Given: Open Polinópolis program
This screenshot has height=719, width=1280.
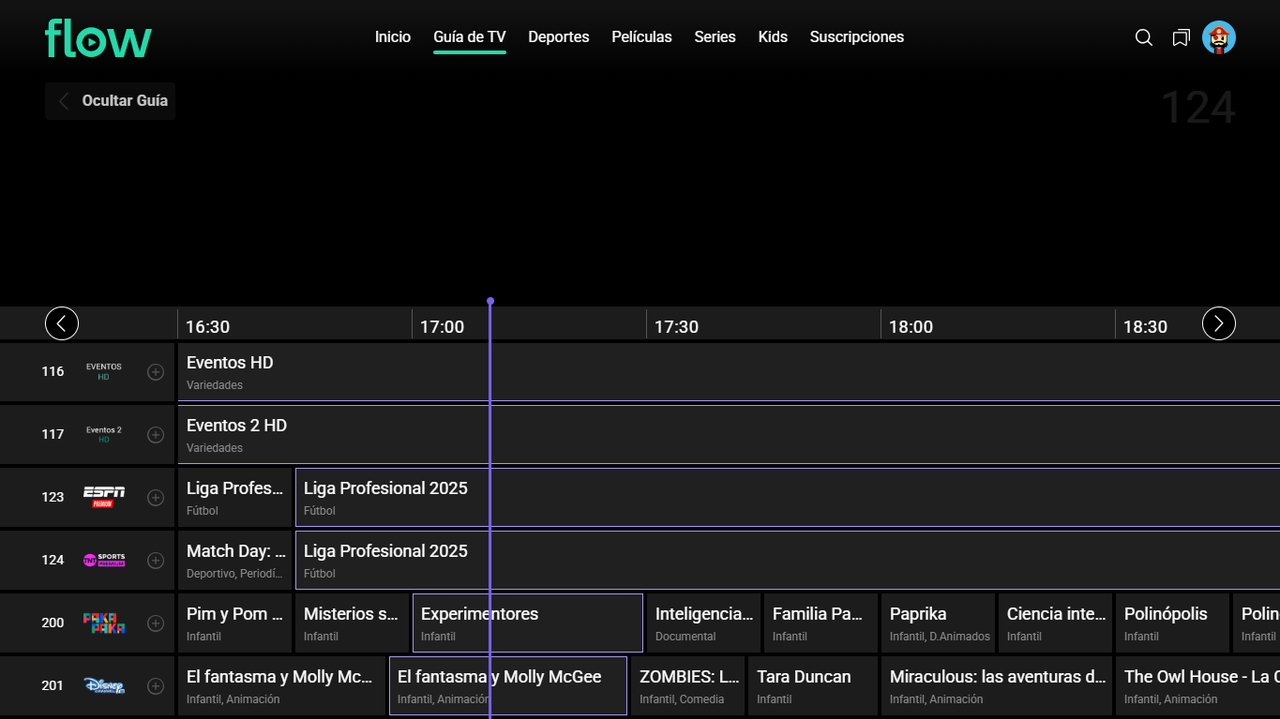Looking at the screenshot, I should pos(1172,623).
